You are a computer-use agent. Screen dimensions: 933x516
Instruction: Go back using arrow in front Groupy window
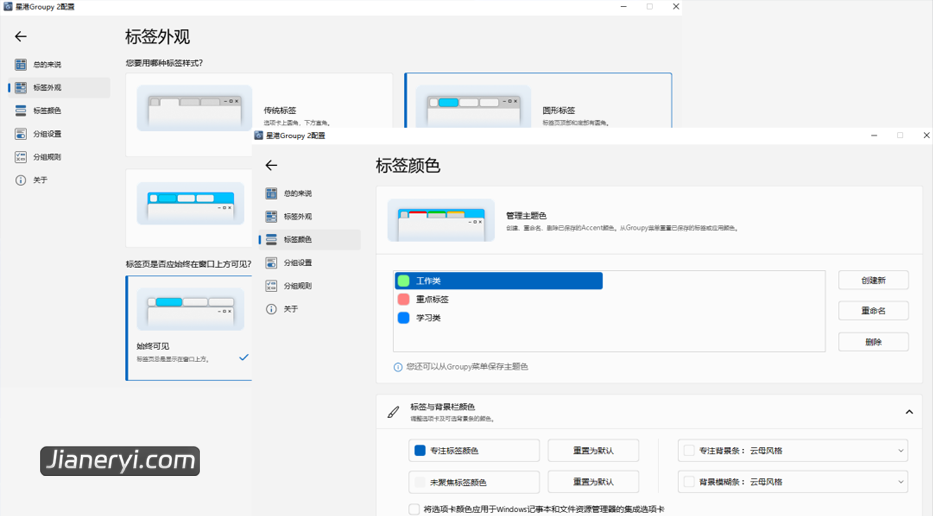point(271,165)
